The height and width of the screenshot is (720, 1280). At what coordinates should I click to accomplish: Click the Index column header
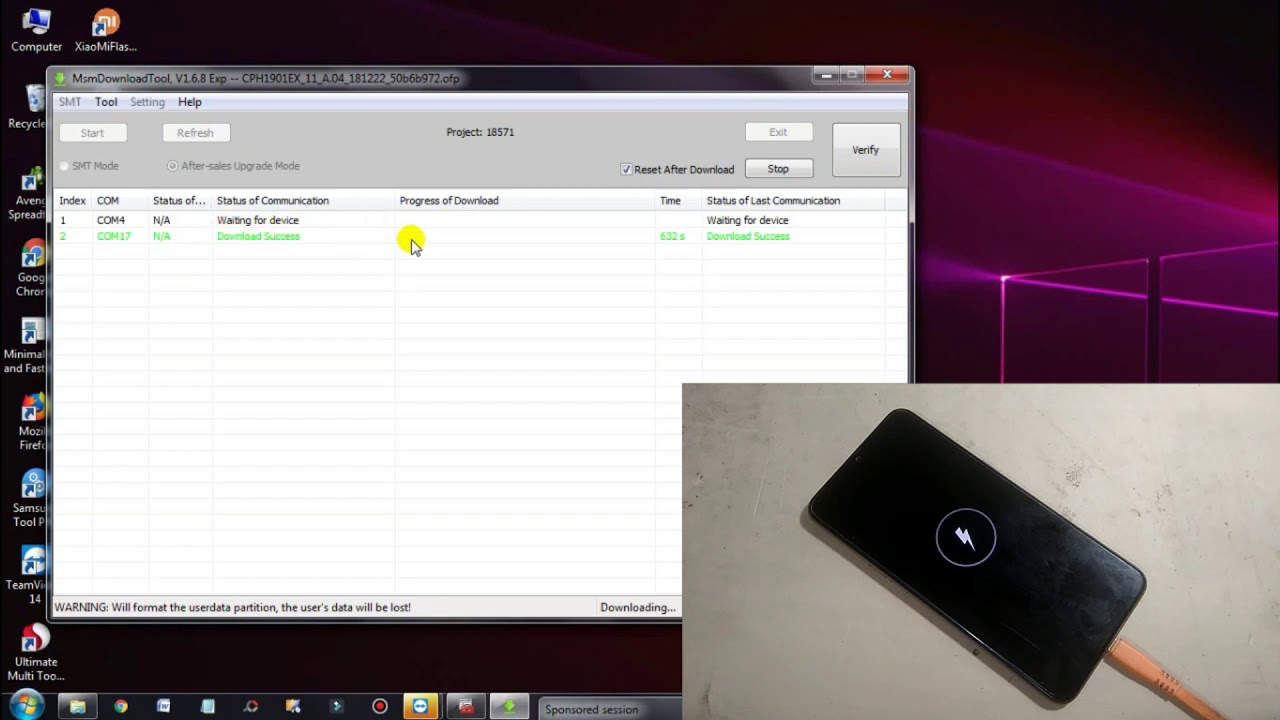coord(73,200)
